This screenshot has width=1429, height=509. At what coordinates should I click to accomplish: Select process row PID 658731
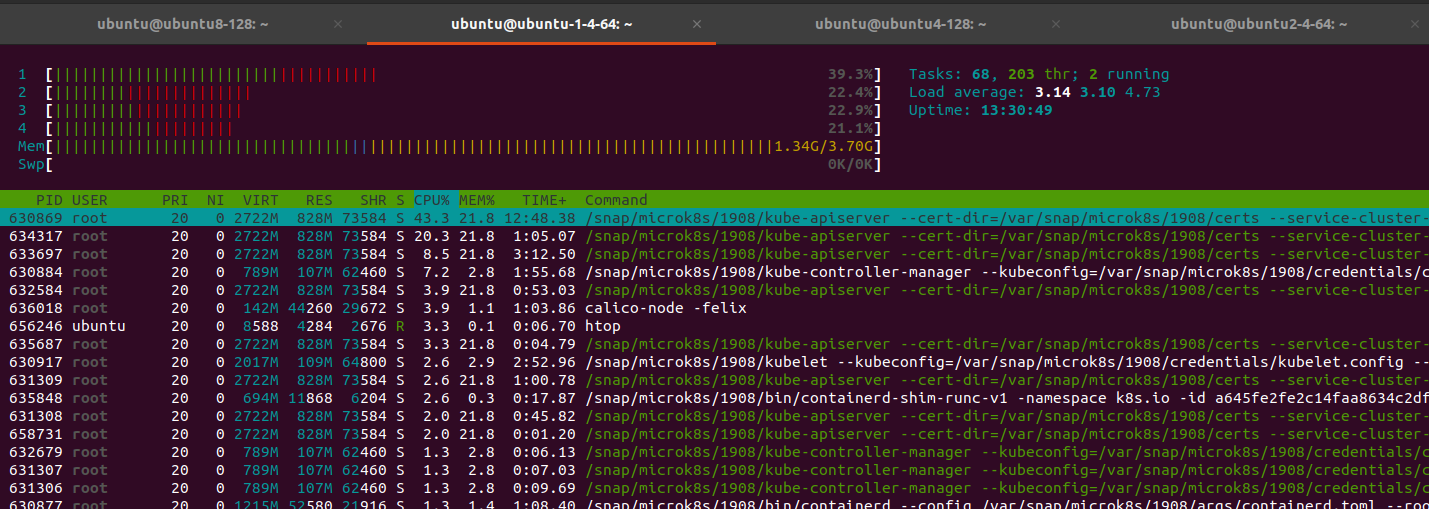click(x=714, y=434)
